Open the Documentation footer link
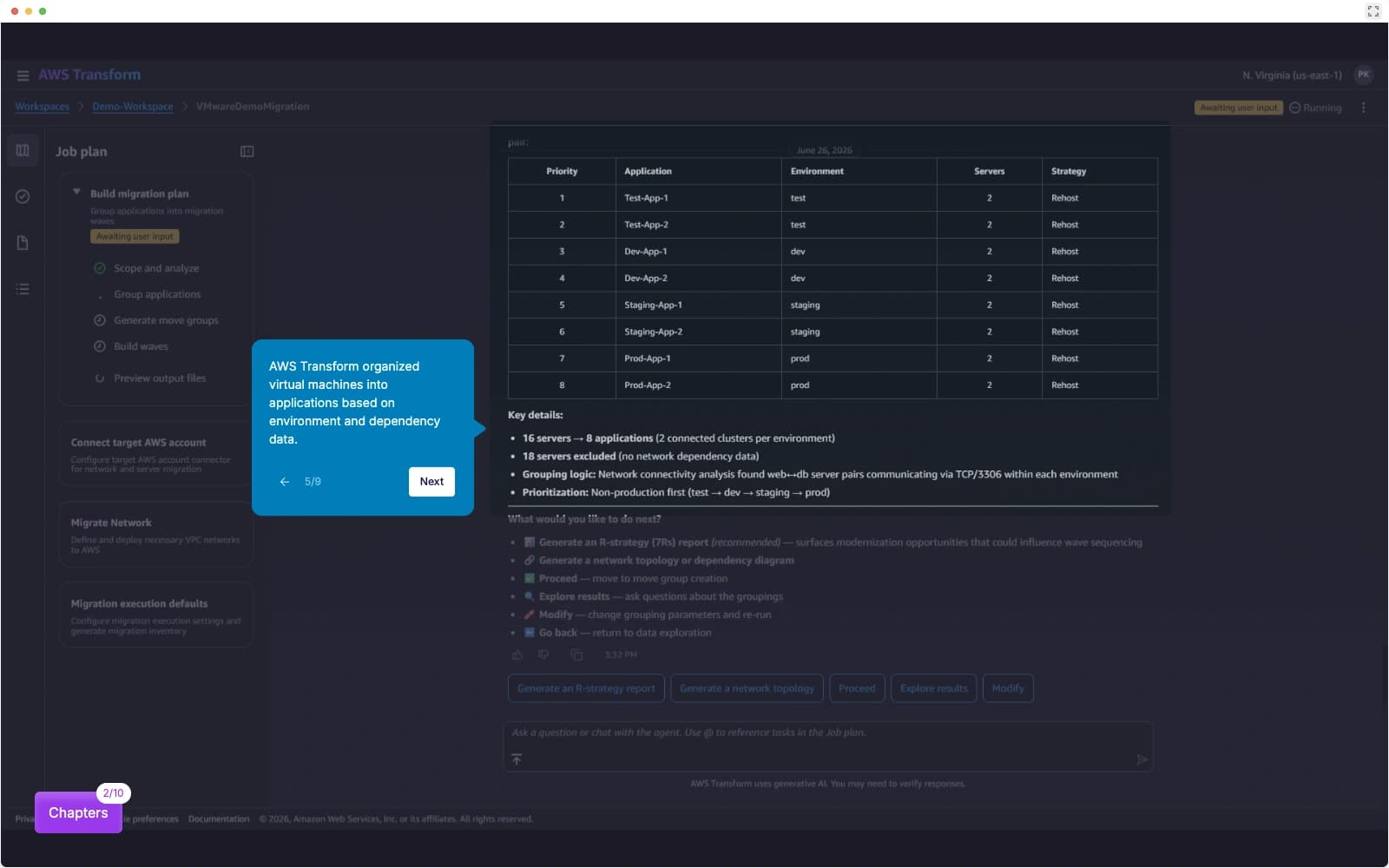The width and height of the screenshot is (1389, 868). pyautogui.click(x=219, y=819)
